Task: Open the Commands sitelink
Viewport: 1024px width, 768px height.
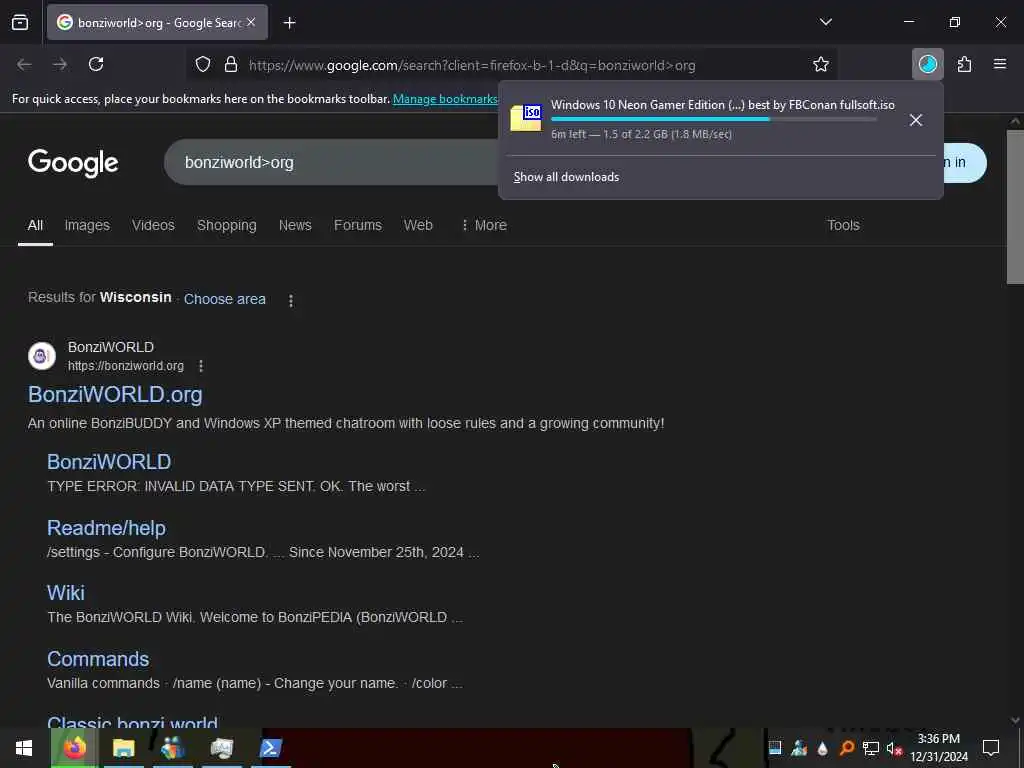Action: (98, 659)
